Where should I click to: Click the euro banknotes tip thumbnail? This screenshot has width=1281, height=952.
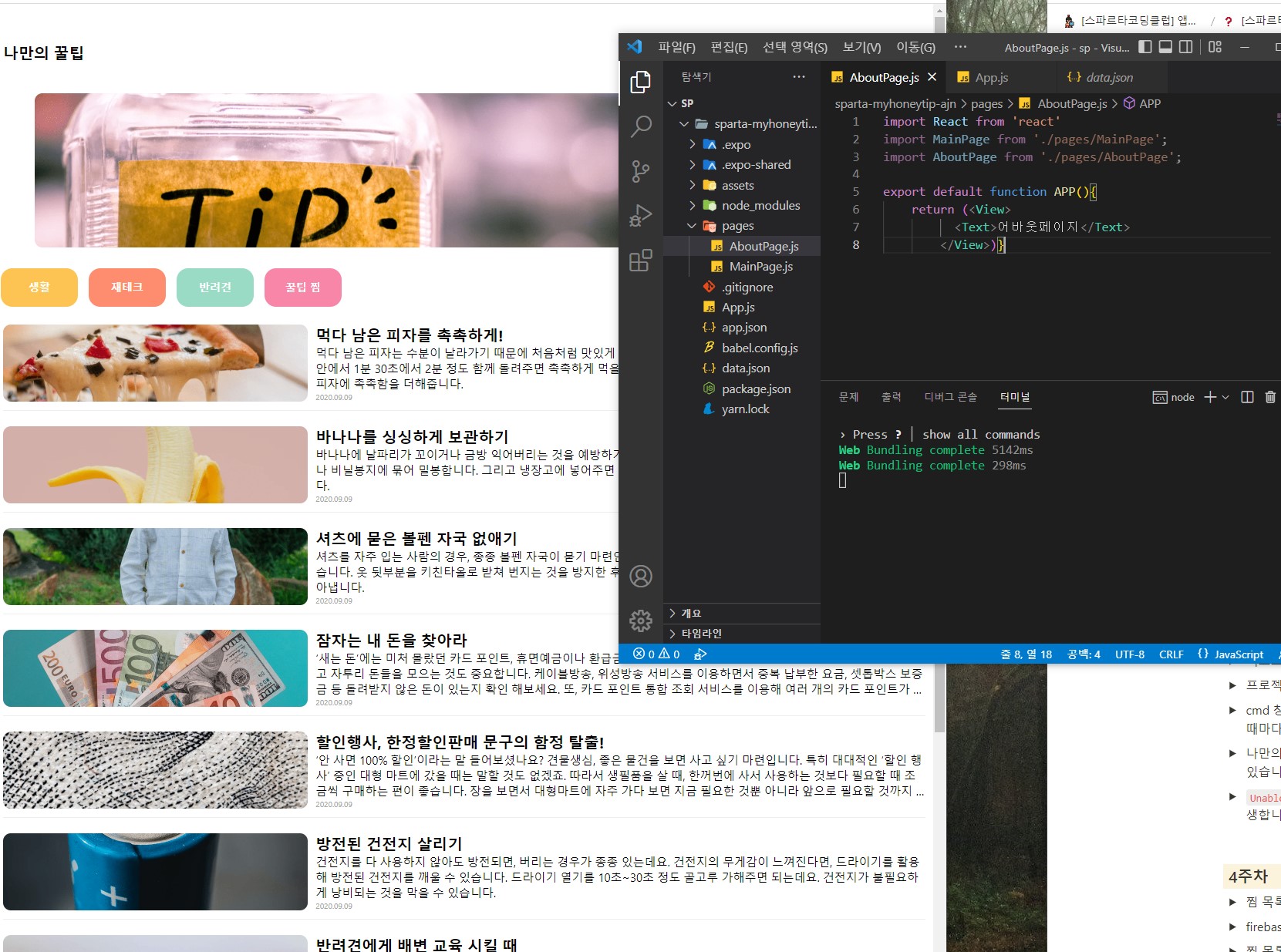tap(155, 668)
